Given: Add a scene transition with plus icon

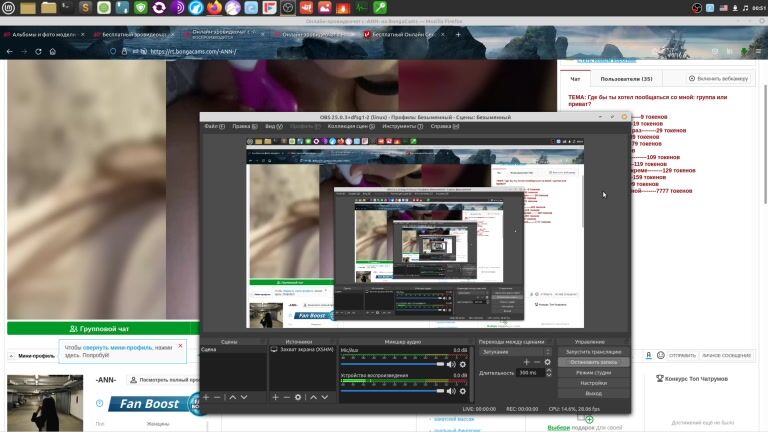Looking at the screenshot, I should pyautogui.click(x=526, y=362).
